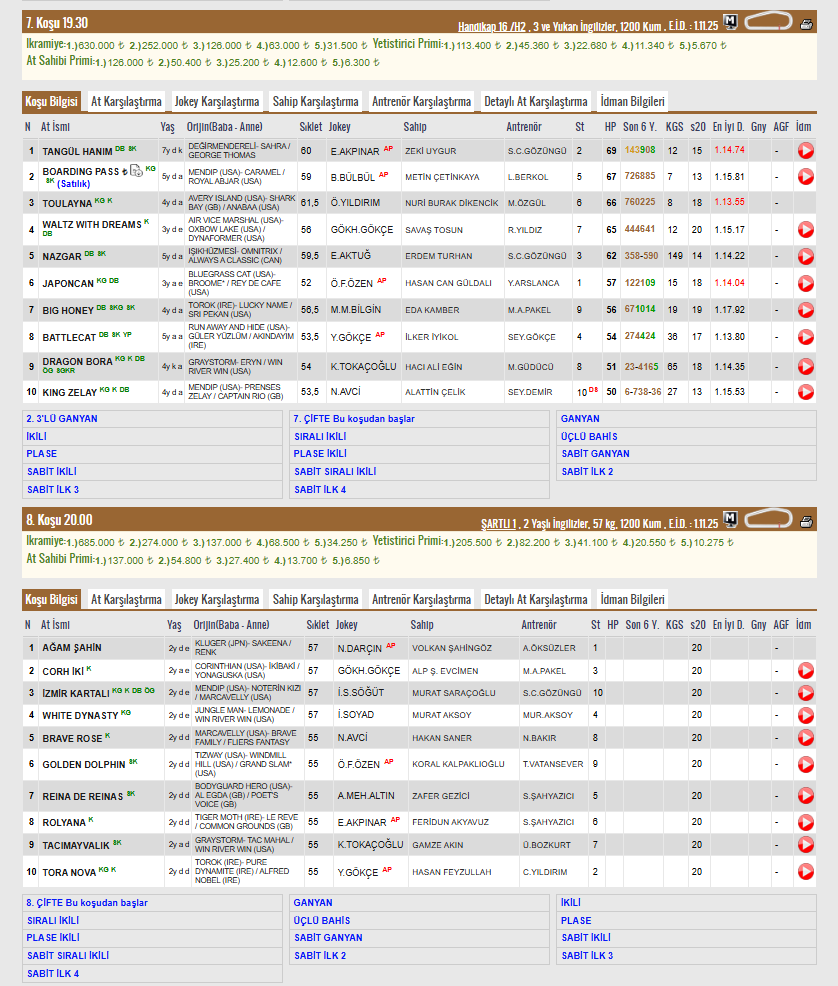
Task: Play training video for NAZGAR
Action: (805, 257)
